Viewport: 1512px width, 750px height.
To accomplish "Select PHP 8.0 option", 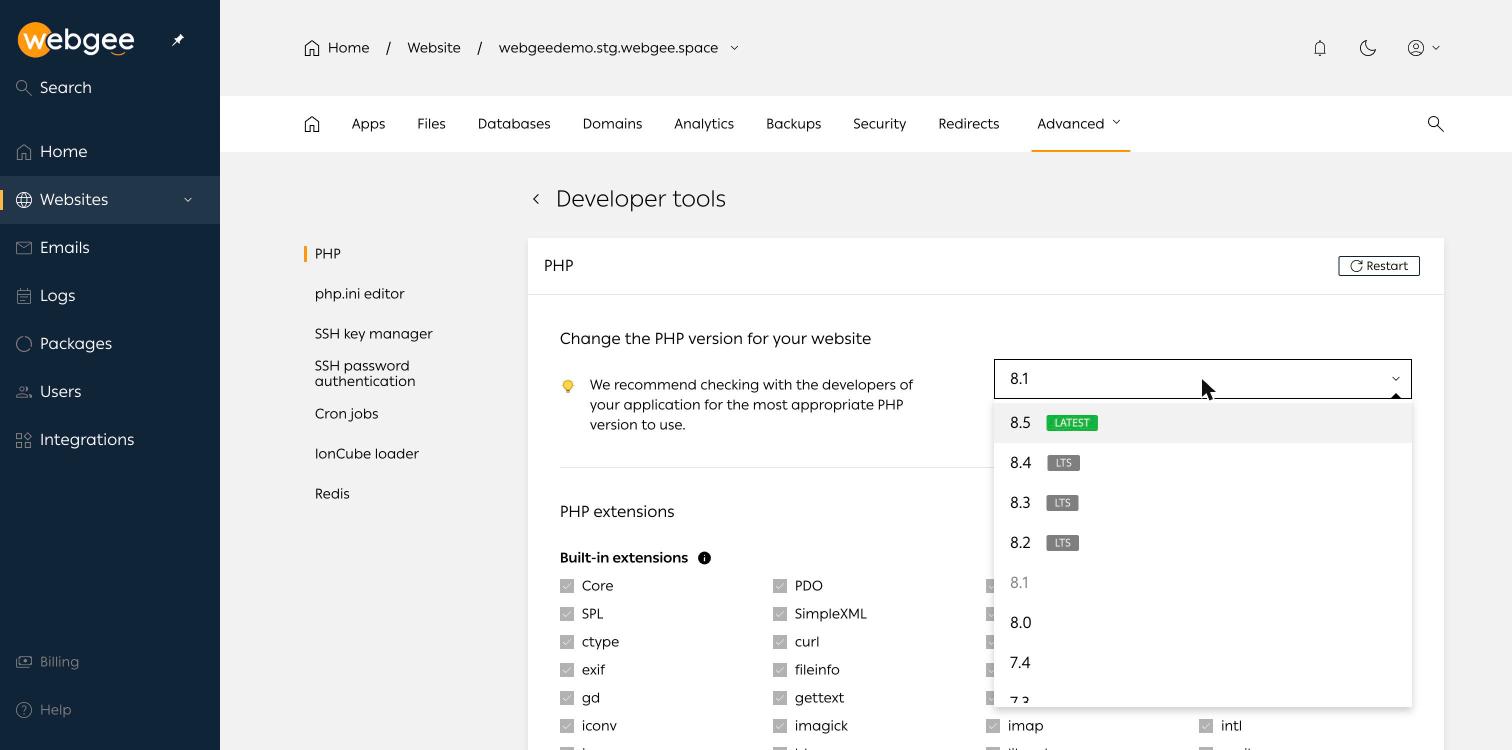I will [x=1203, y=623].
